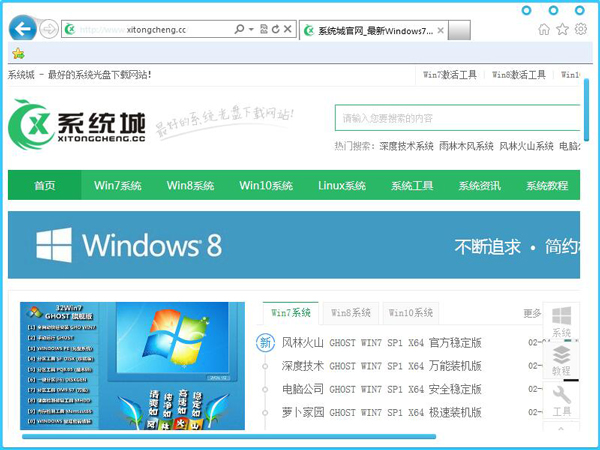Viewport: 600px width, 450px height.
Task: Select 首页 in the green navigation
Action: (45, 185)
